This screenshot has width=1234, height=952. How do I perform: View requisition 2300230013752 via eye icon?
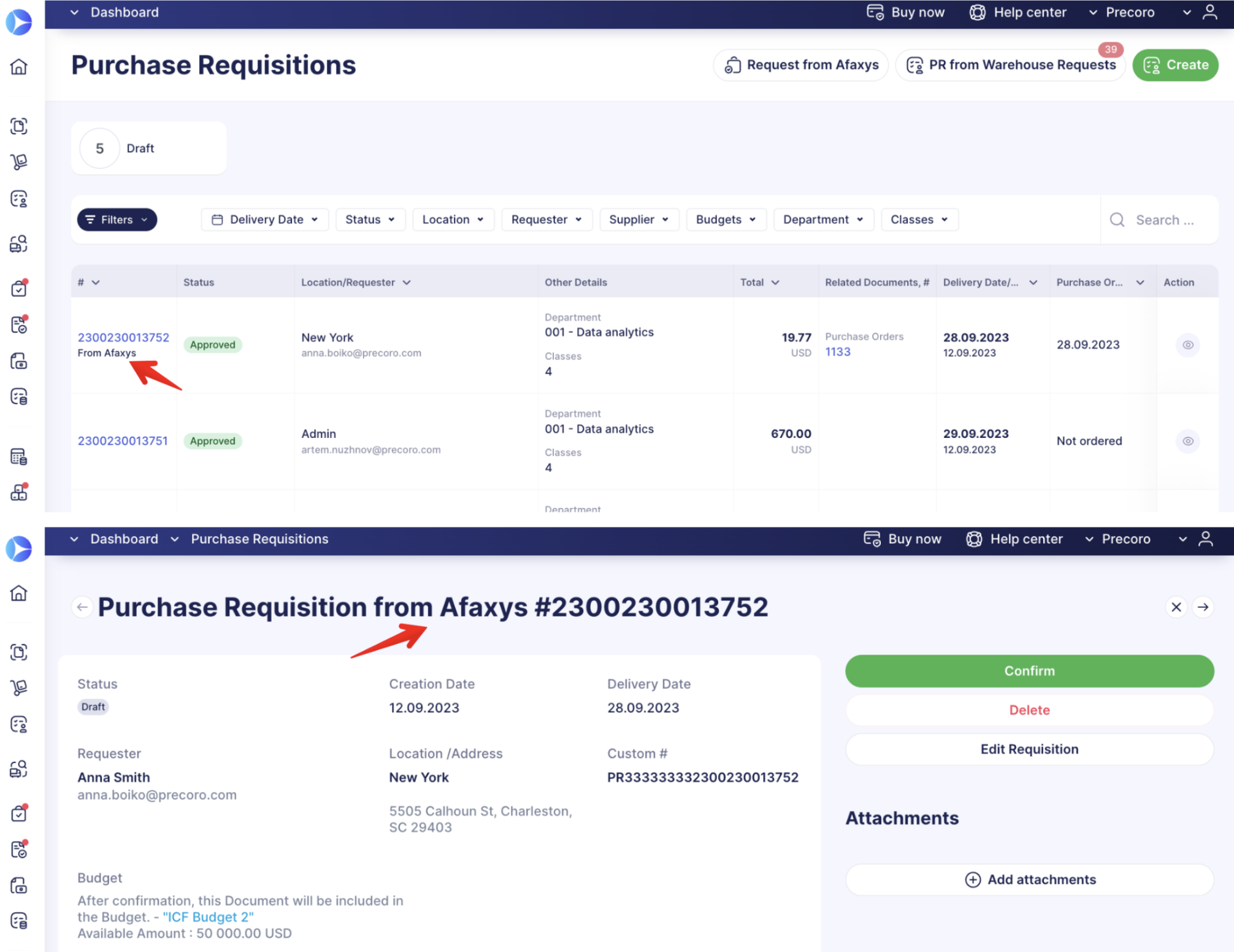coord(1188,345)
